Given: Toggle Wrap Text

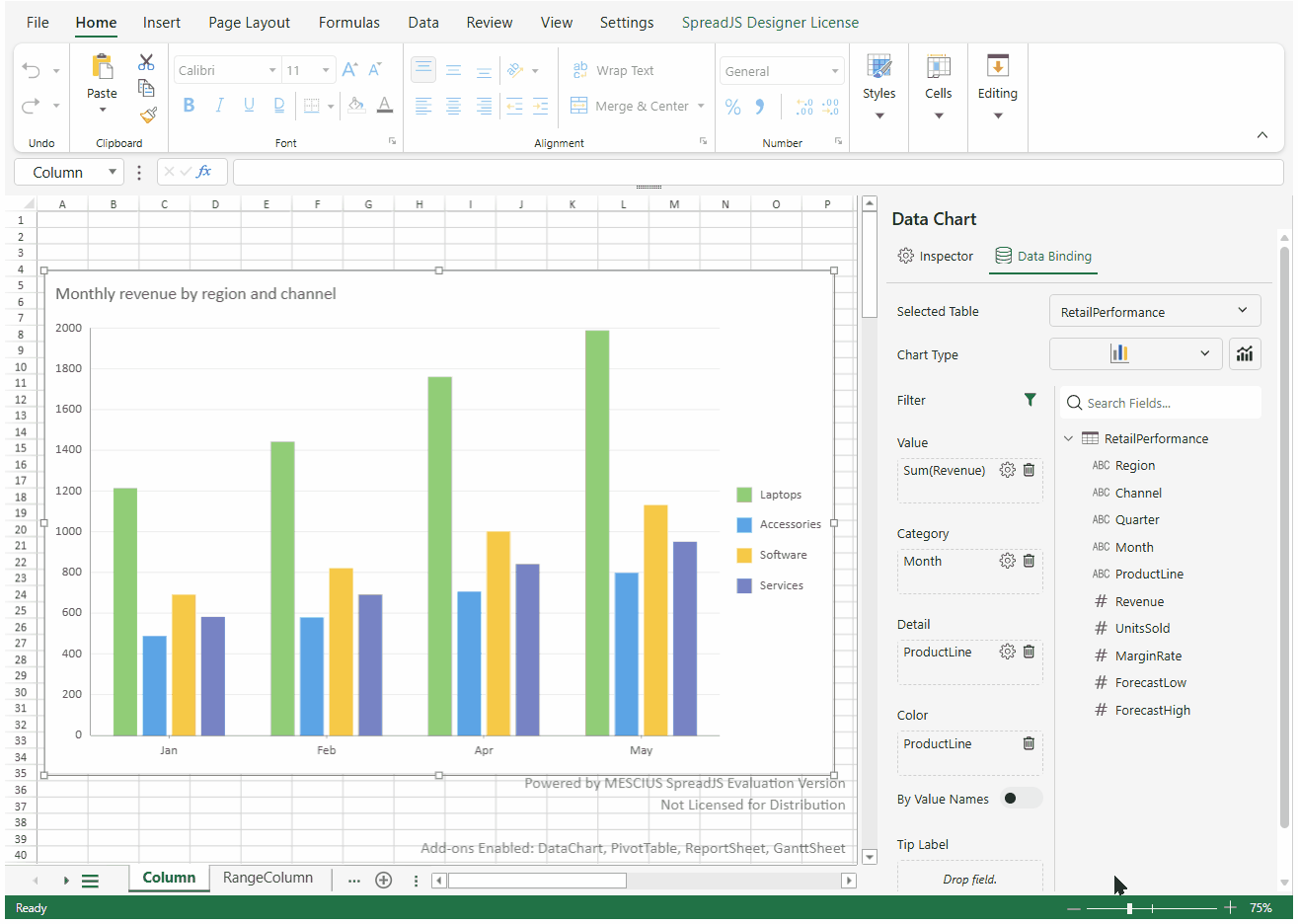Looking at the screenshot, I should pos(613,70).
